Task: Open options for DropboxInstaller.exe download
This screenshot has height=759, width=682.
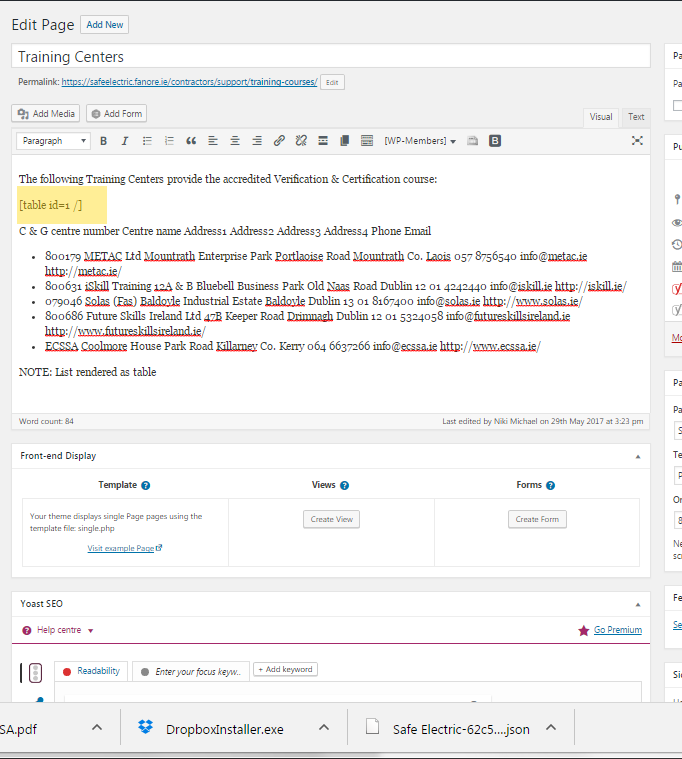Action: tap(324, 728)
